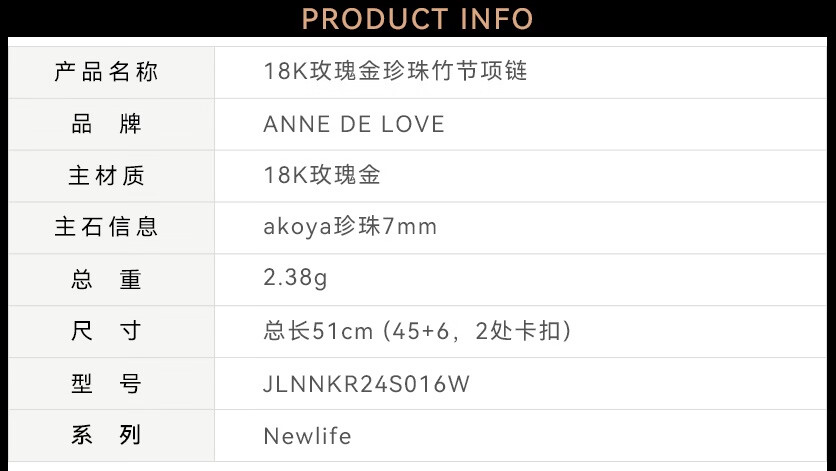836x471 pixels.
Task: Click the 2.38g weight value
Action: (x=295, y=279)
